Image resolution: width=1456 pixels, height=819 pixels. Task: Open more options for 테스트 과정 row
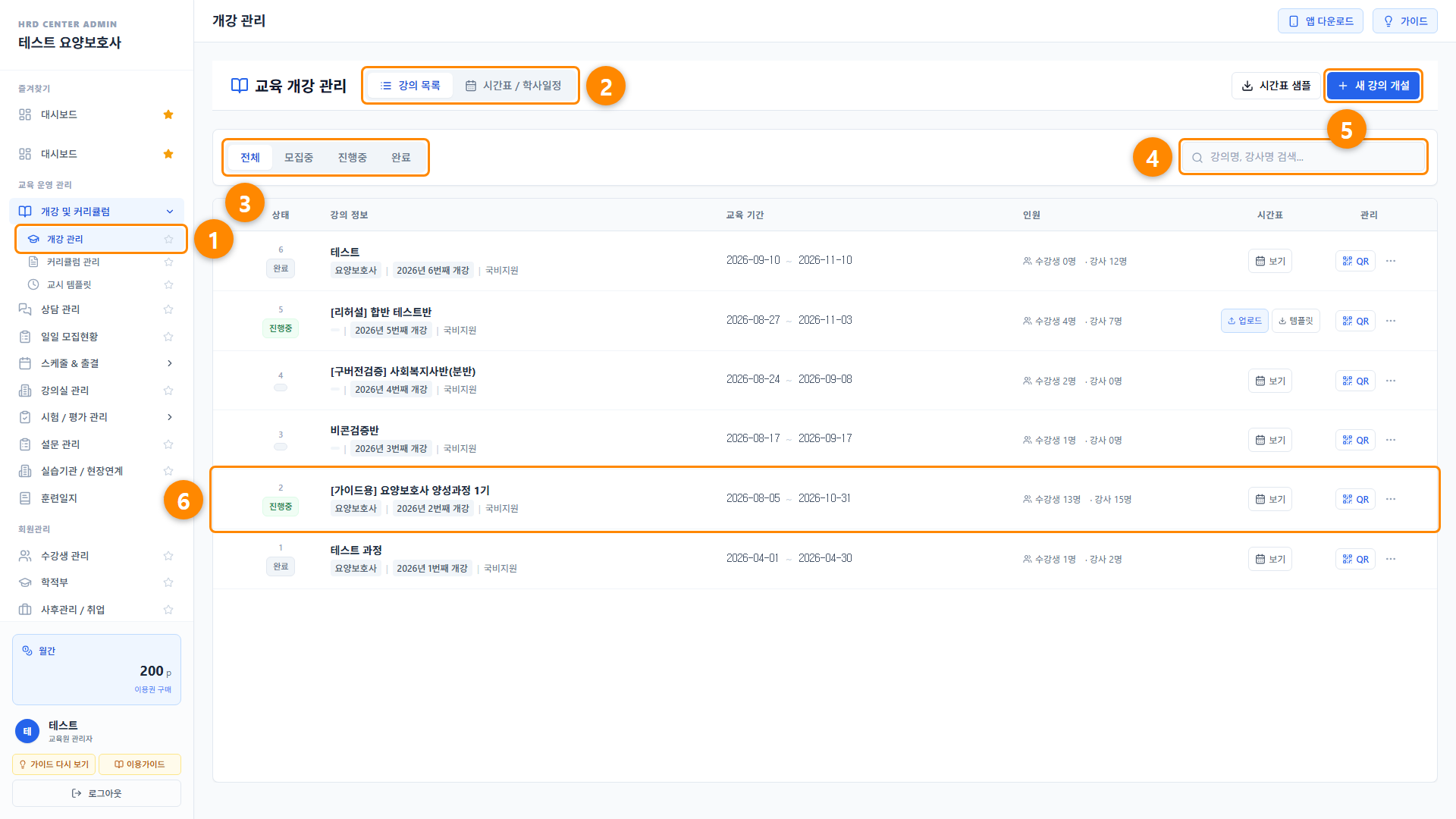click(1391, 559)
